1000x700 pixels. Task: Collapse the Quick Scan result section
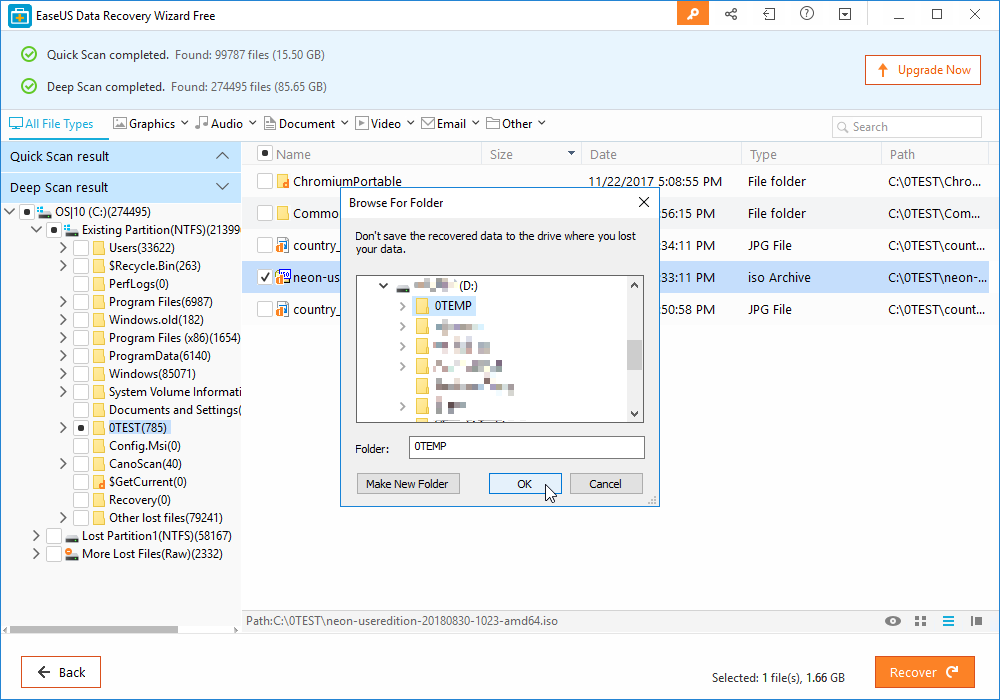pyautogui.click(x=222, y=156)
